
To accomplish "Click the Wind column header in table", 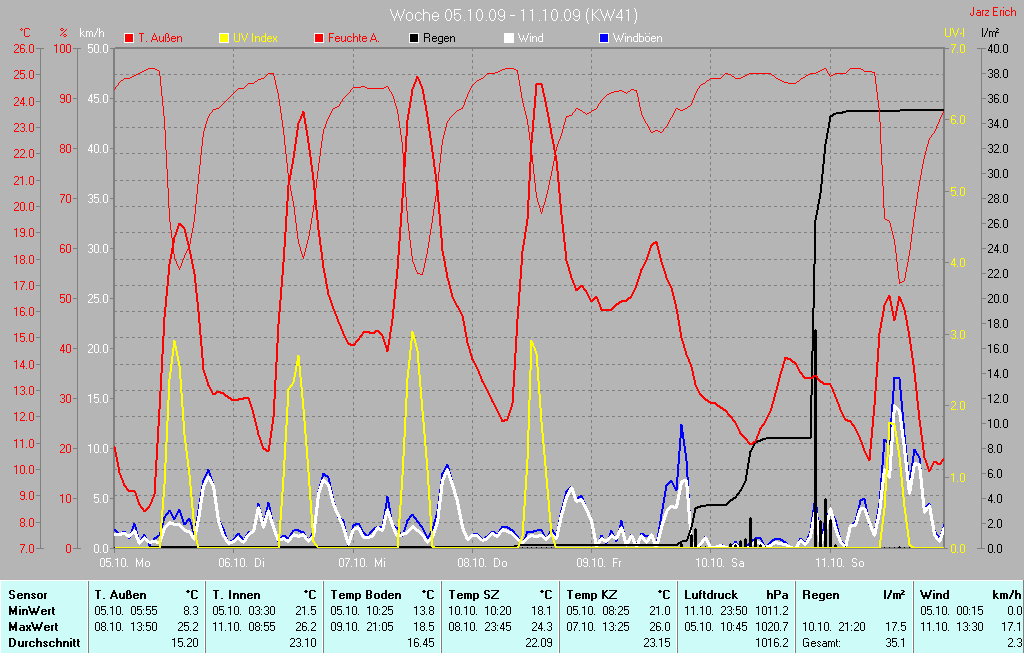I will pos(935,595).
